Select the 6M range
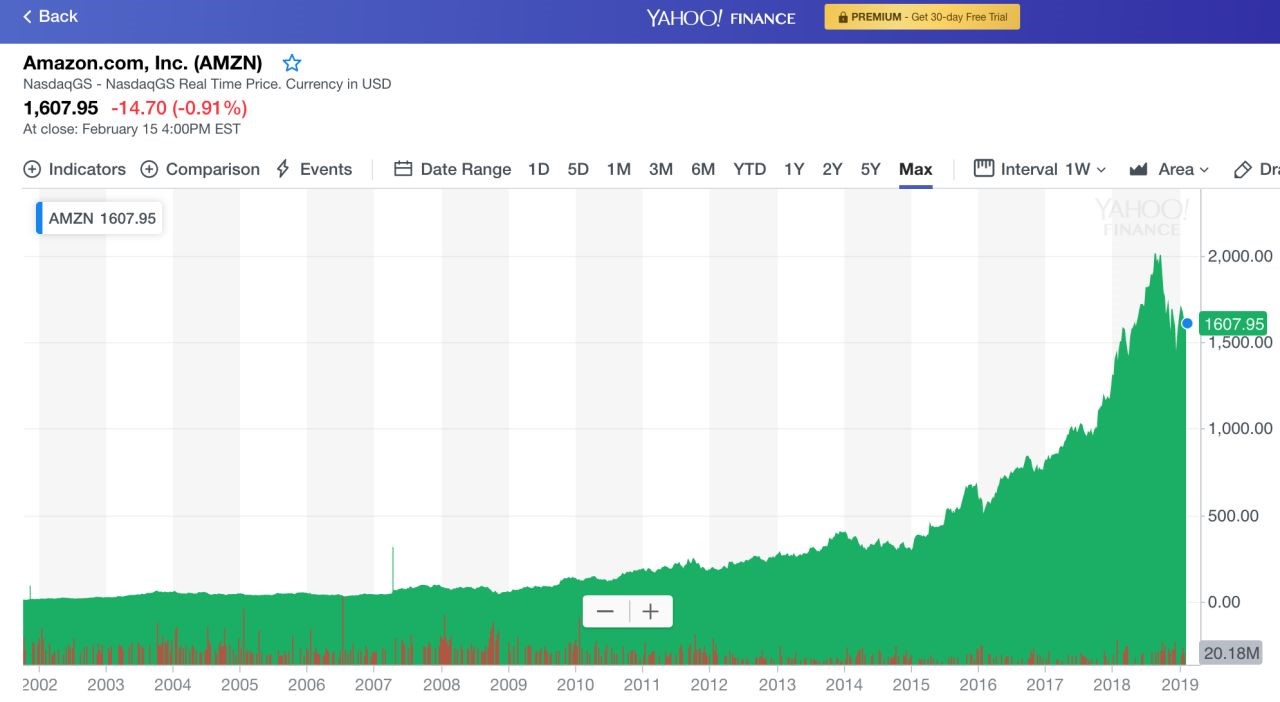This screenshot has height=702, width=1280. 703,169
